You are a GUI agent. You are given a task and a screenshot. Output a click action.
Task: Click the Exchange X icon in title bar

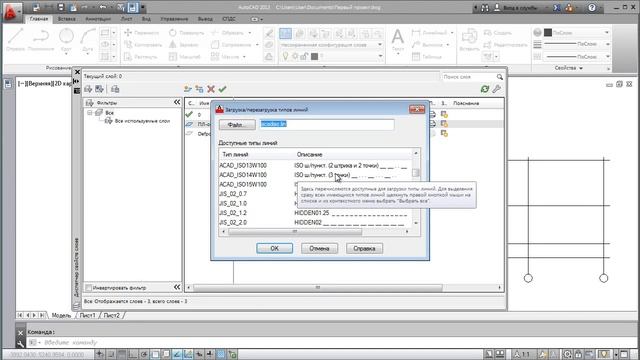tap(557, 8)
